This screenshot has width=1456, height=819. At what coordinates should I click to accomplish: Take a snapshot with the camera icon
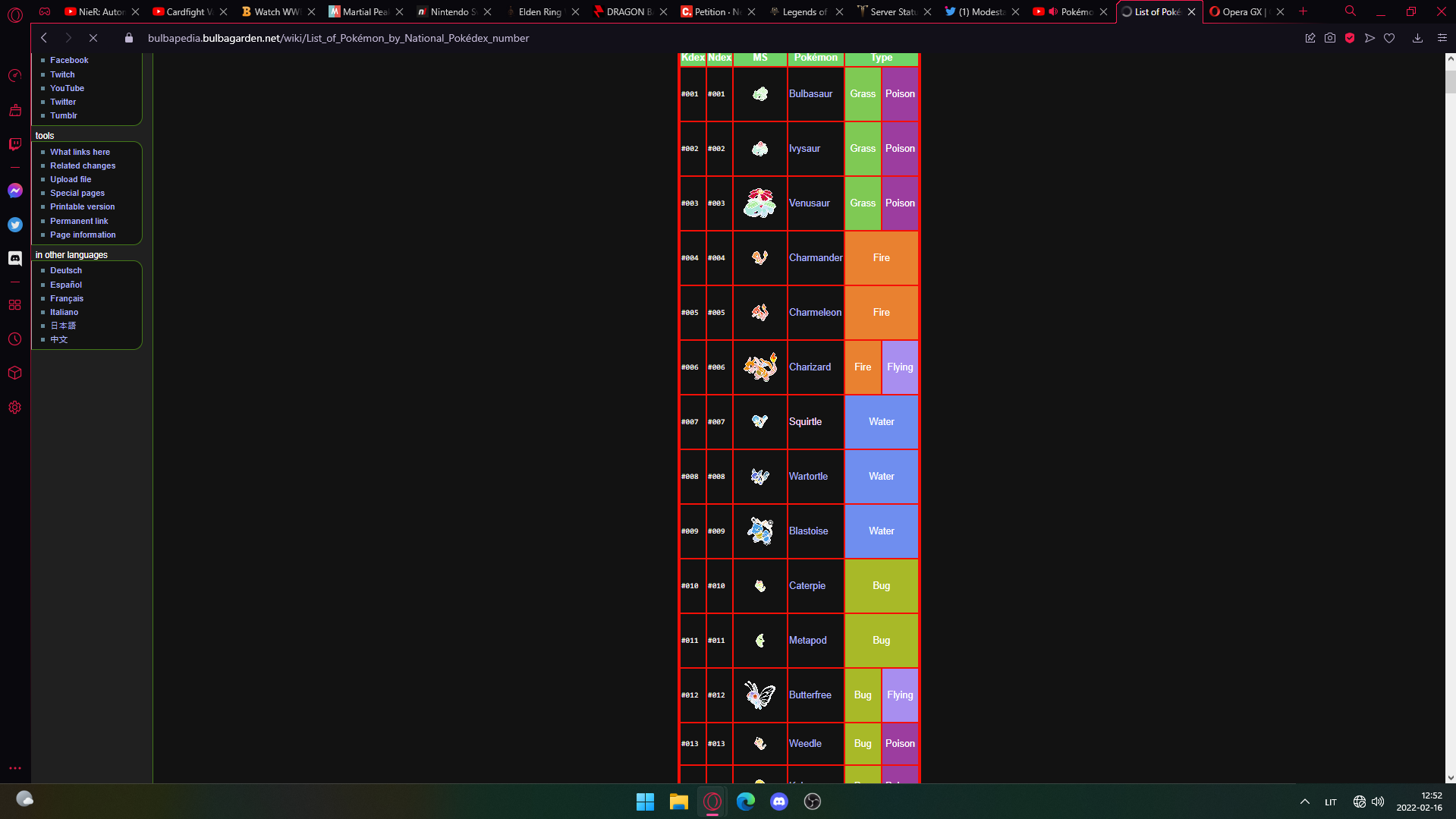1330,38
